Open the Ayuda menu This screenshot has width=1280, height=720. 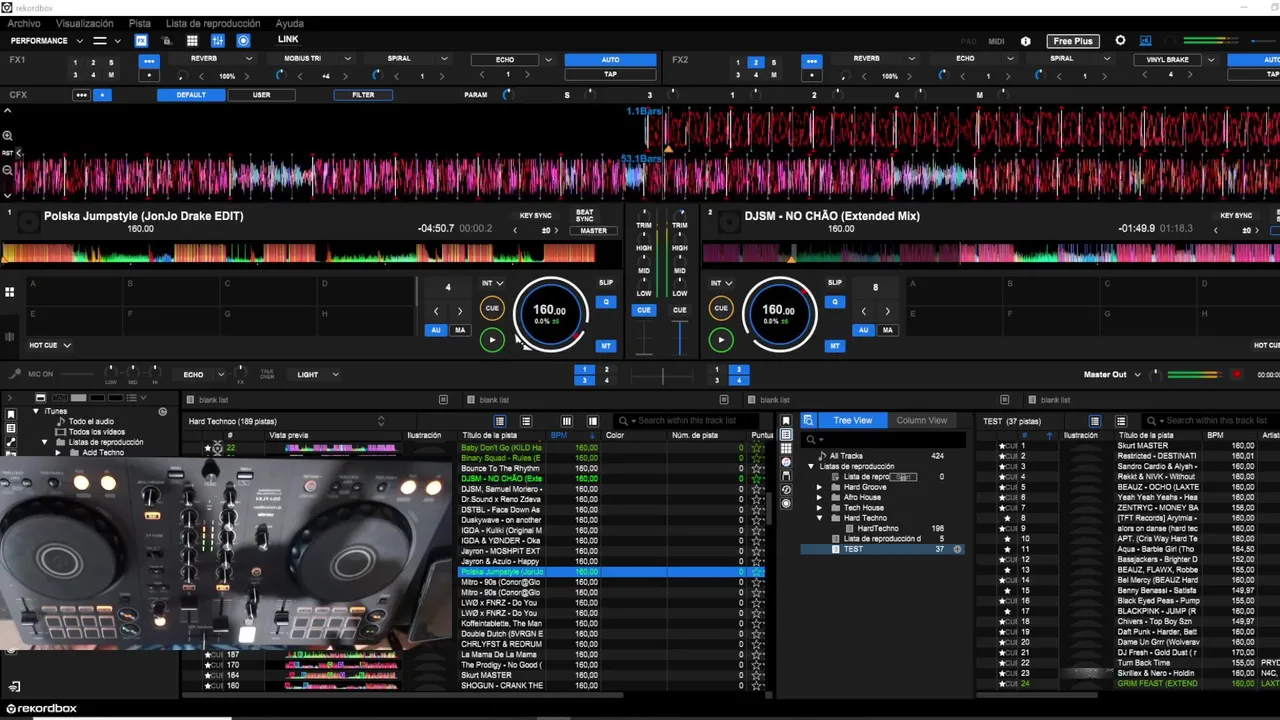point(289,23)
